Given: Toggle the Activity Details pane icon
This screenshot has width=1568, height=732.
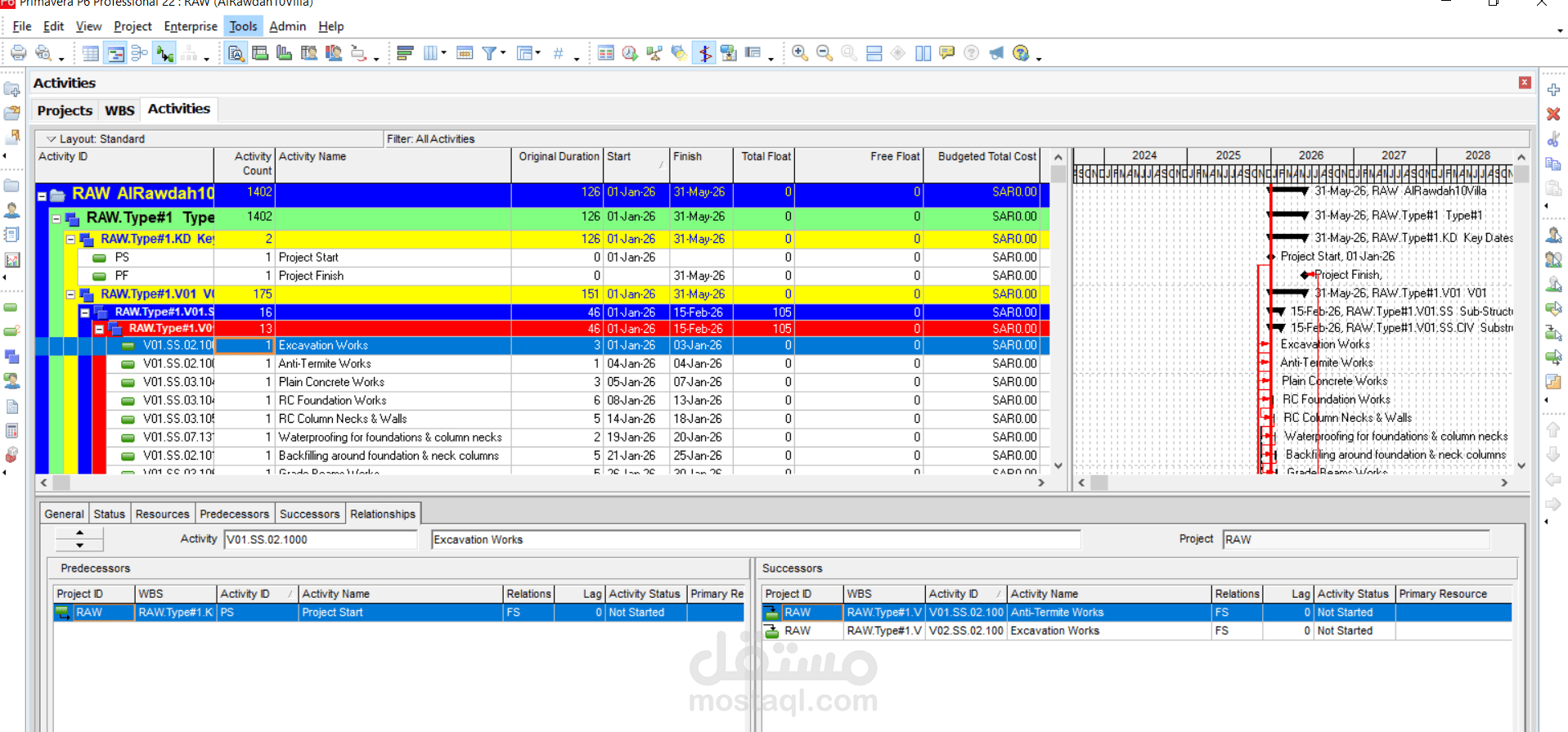Looking at the screenshot, I should tap(236, 53).
